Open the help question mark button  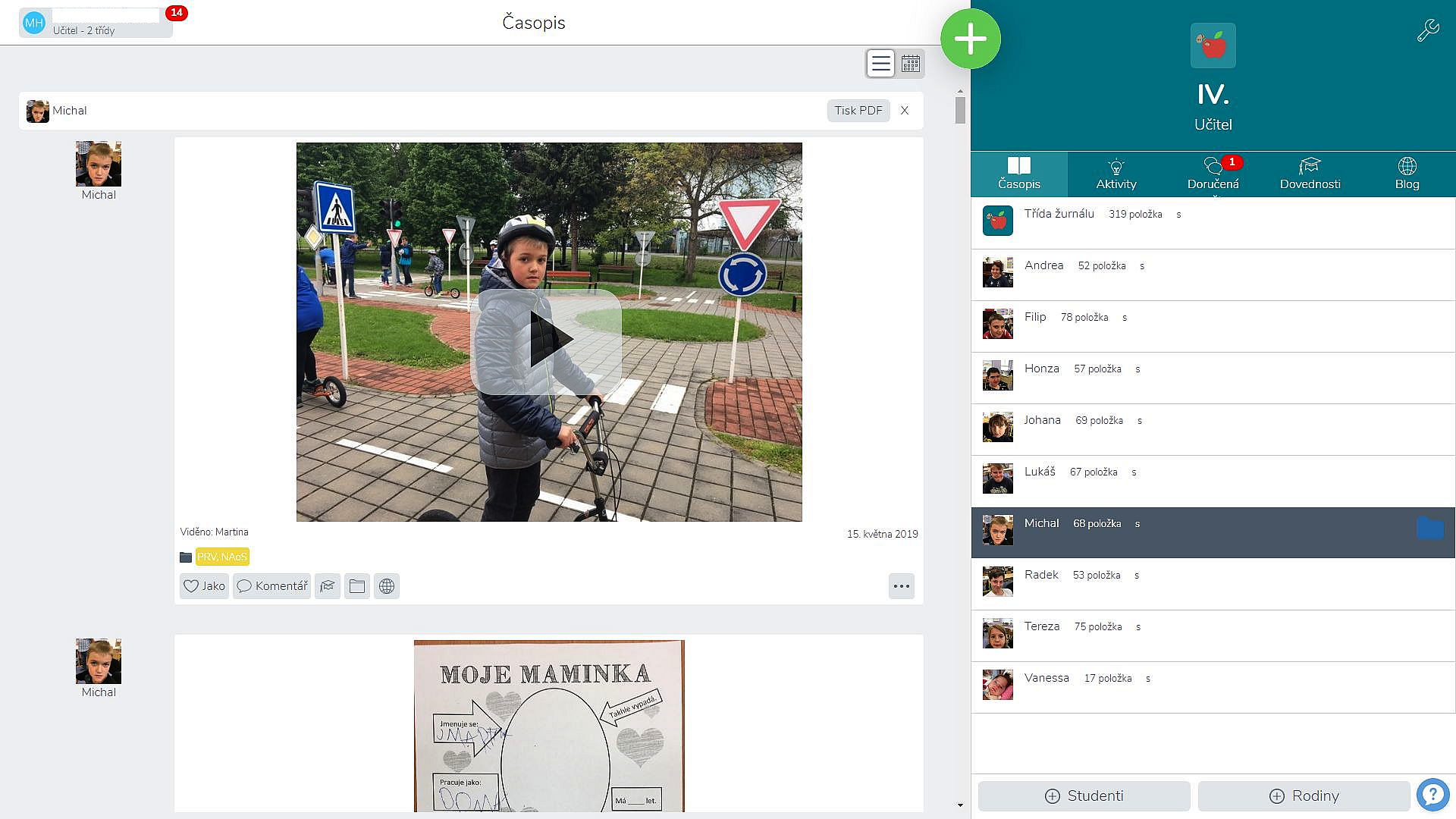1432,795
